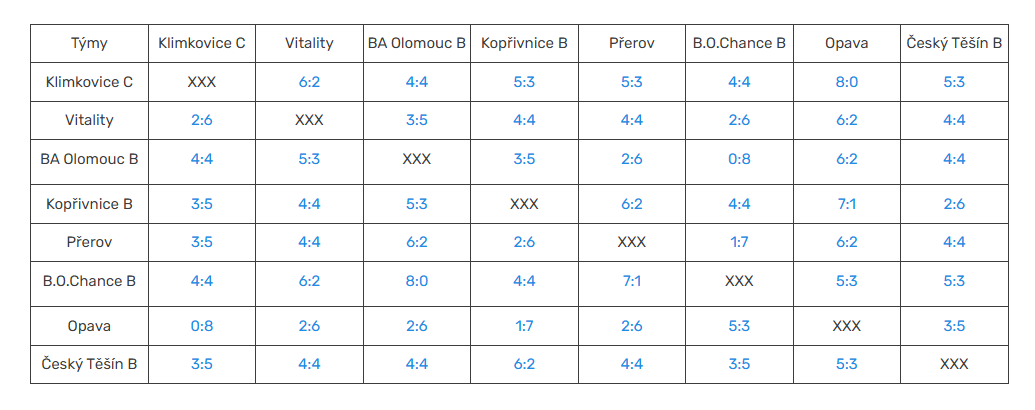
Task: Open the 1:7 score in Přerov row
Action: [x=739, y=242]
